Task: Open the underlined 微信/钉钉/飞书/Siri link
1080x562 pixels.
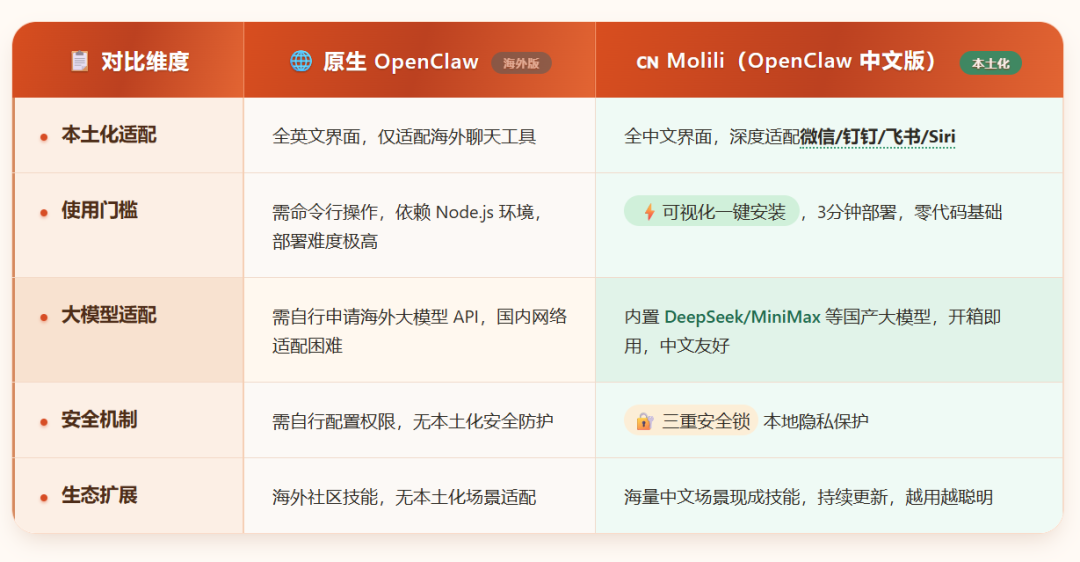Action: (878, 136)
